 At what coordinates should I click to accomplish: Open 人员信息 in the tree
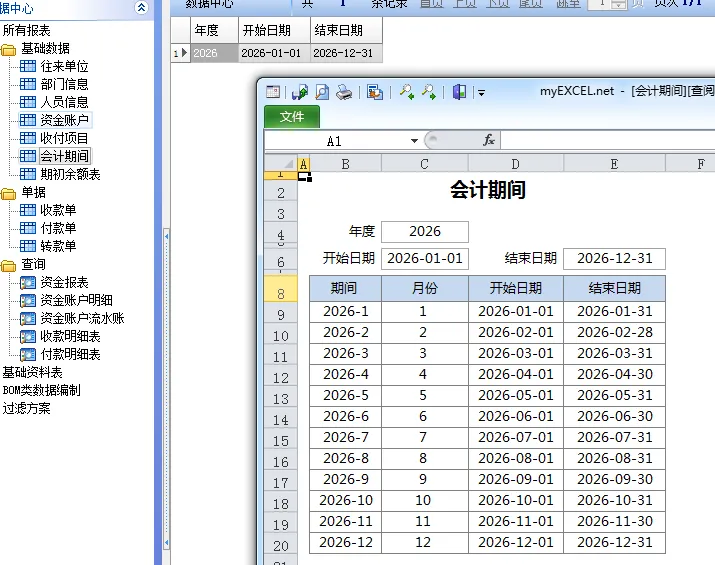tap(64, 102)
